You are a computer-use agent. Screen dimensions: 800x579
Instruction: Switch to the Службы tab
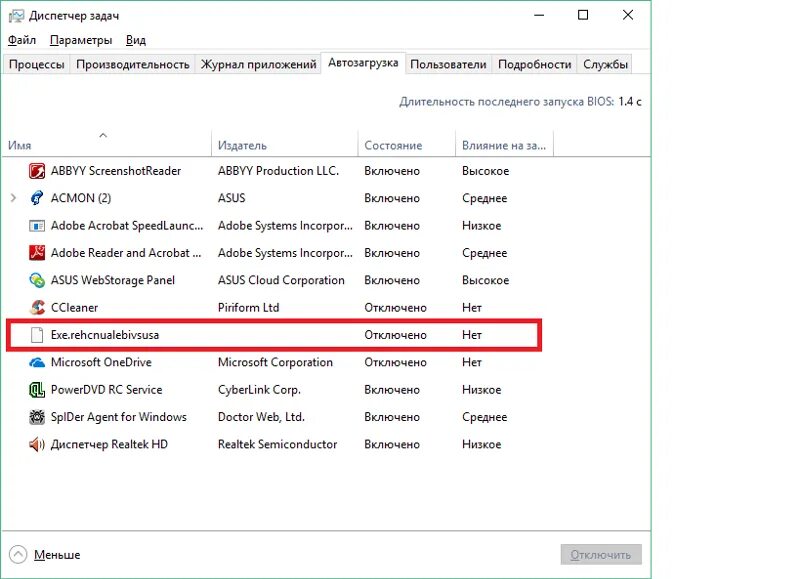(x=605, y=64)
